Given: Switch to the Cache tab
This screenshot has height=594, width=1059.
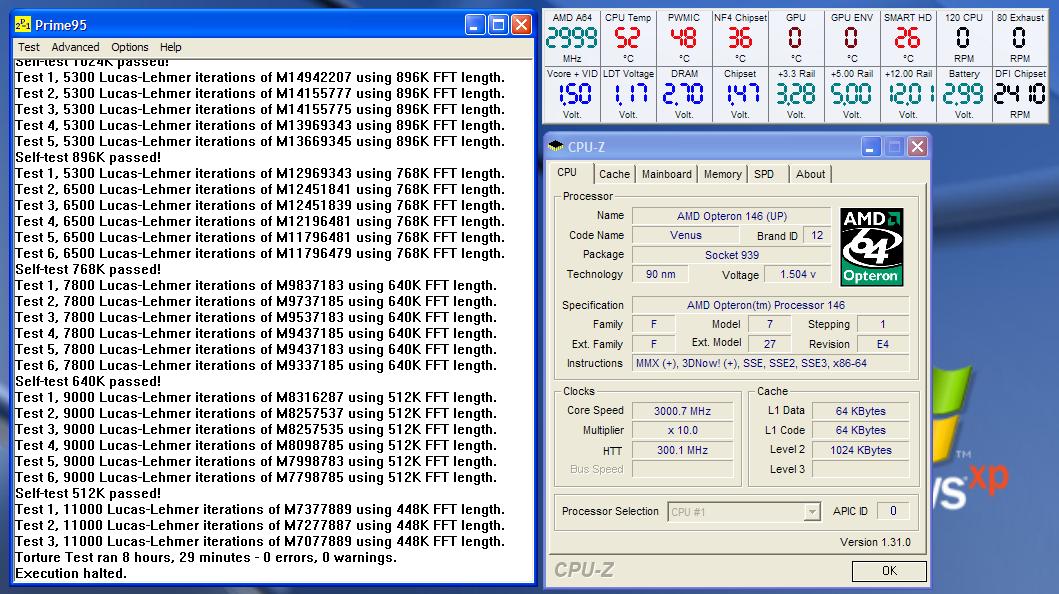Looking at the screenshot, I should point(614,174).
